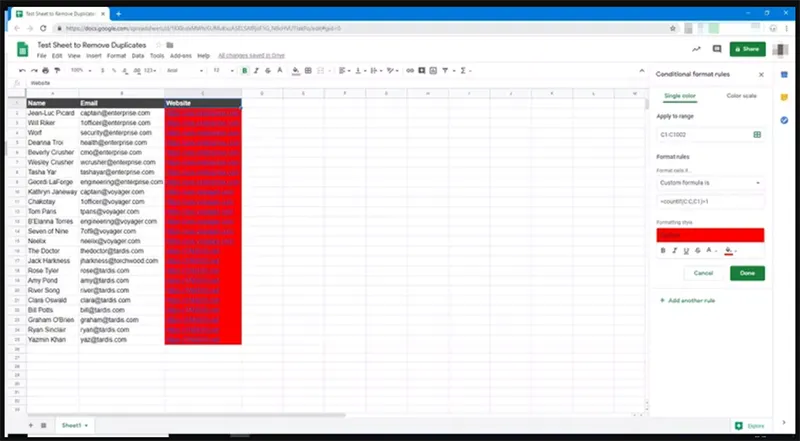Open the activity trend icon near Share
Viewport: 800px width, 441px height.
pyautogui.click(x=696, y=49)
